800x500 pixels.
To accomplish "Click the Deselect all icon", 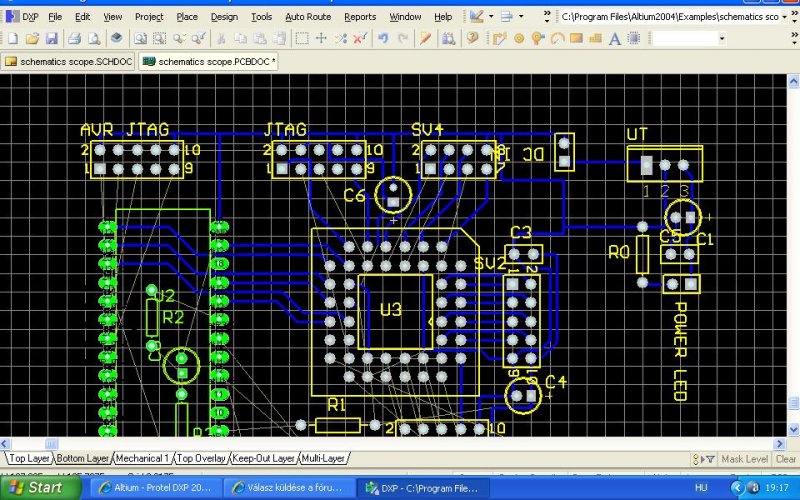I will coord(341,38).
